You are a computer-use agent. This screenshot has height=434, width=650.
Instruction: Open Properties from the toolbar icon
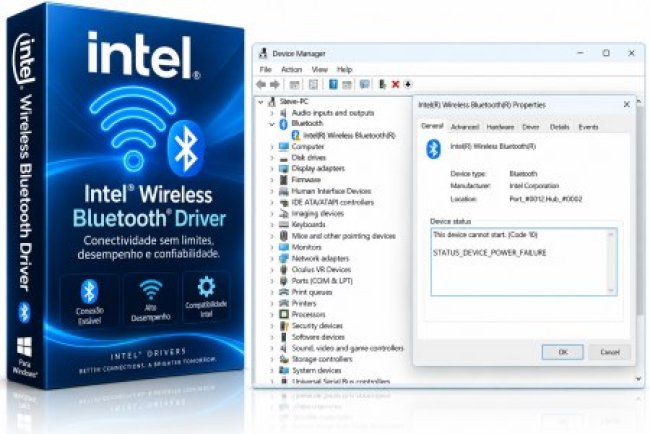point(313,85)
